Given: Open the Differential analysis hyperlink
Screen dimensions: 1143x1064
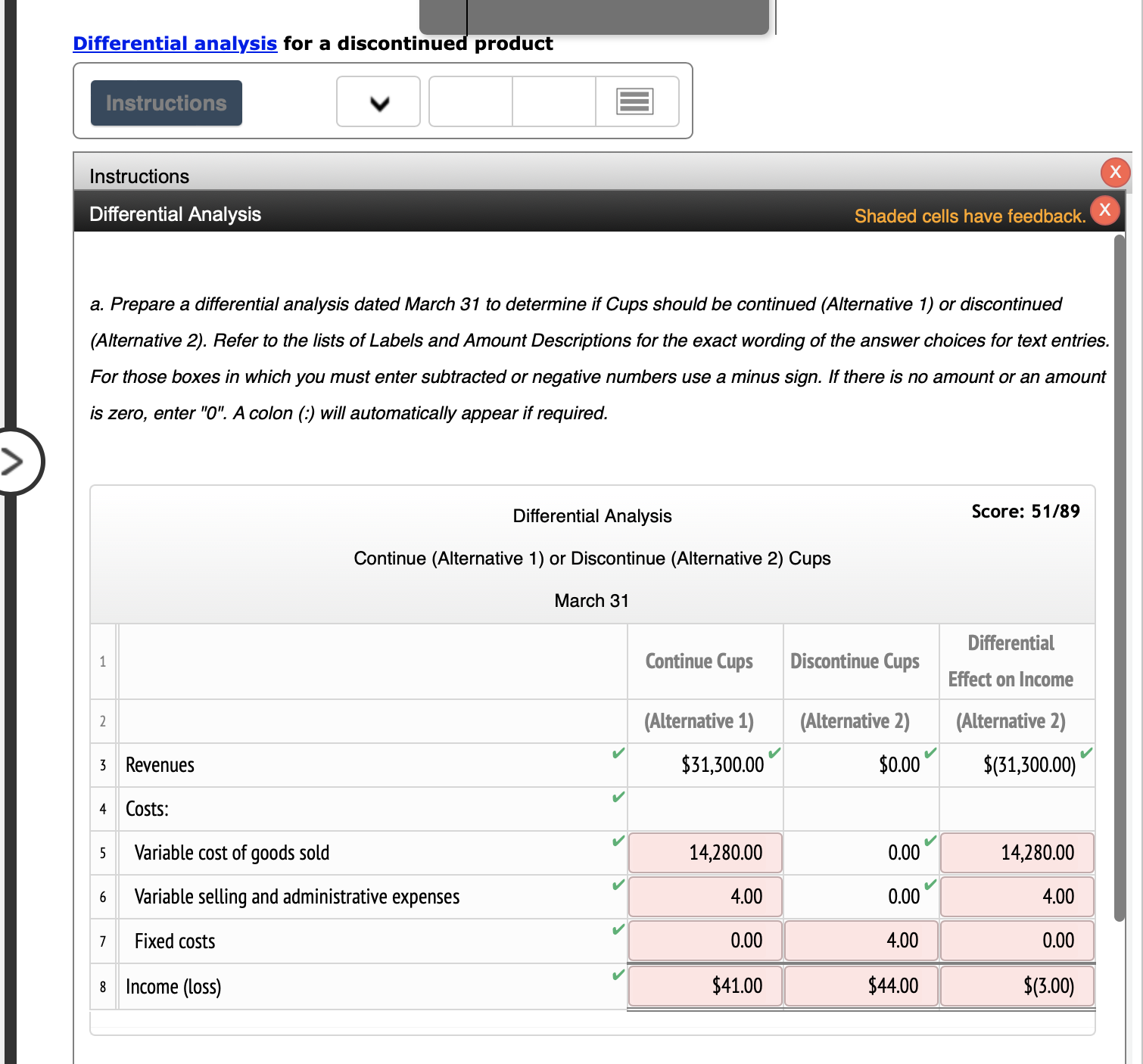Looking at the screenshot, I should (x=174, y=43).
